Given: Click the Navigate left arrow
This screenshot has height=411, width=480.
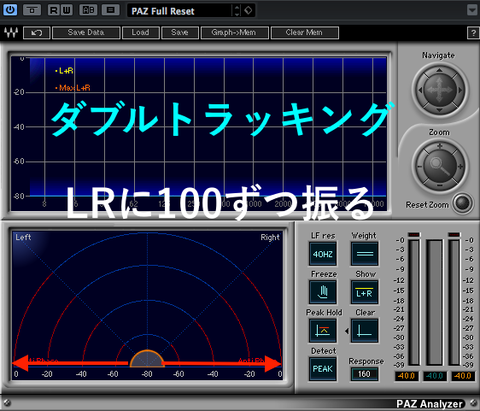Looking at the screenshot, I should point(420,90).
